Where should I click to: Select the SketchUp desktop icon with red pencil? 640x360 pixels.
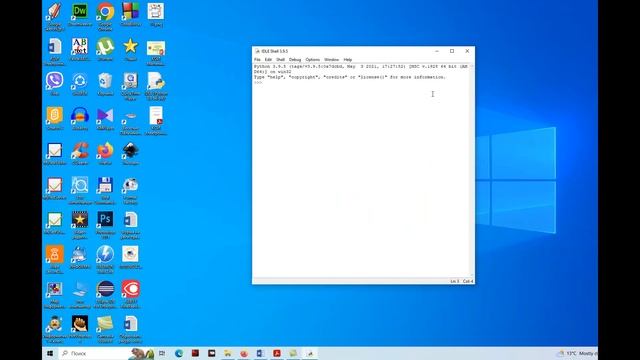(x=54, y=16)
